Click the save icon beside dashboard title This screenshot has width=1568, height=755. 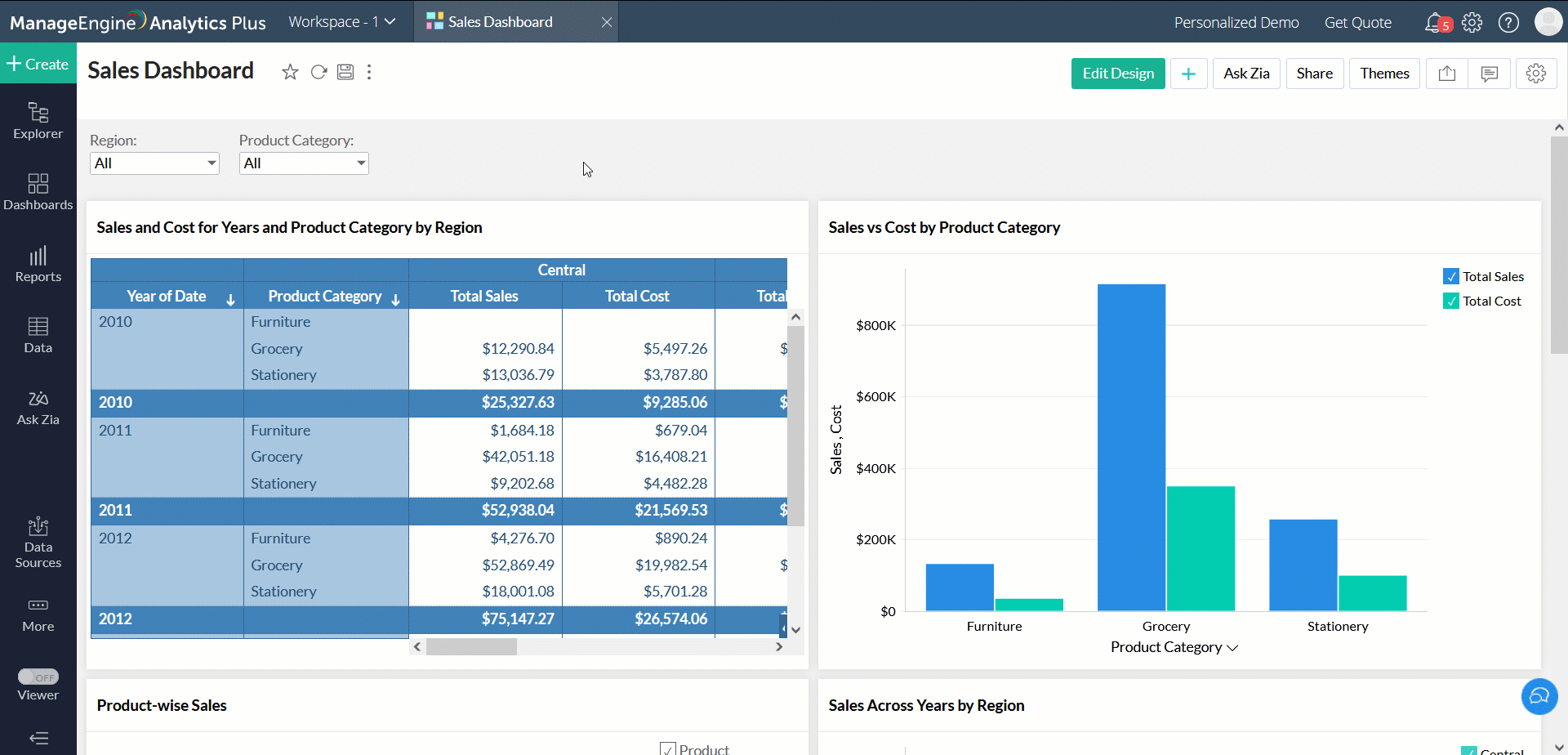click(345, 73)
